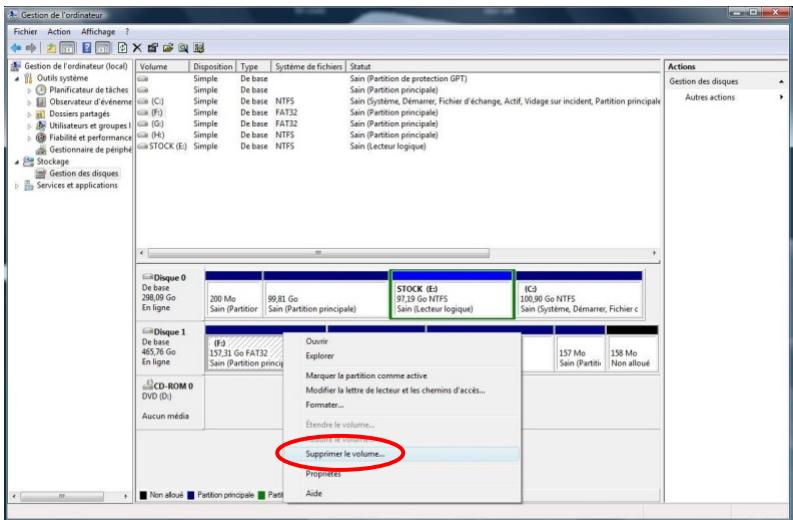This screenshot has height=520, width=793.
Task: Click the Services et applications icon
Action: (29, 186)
